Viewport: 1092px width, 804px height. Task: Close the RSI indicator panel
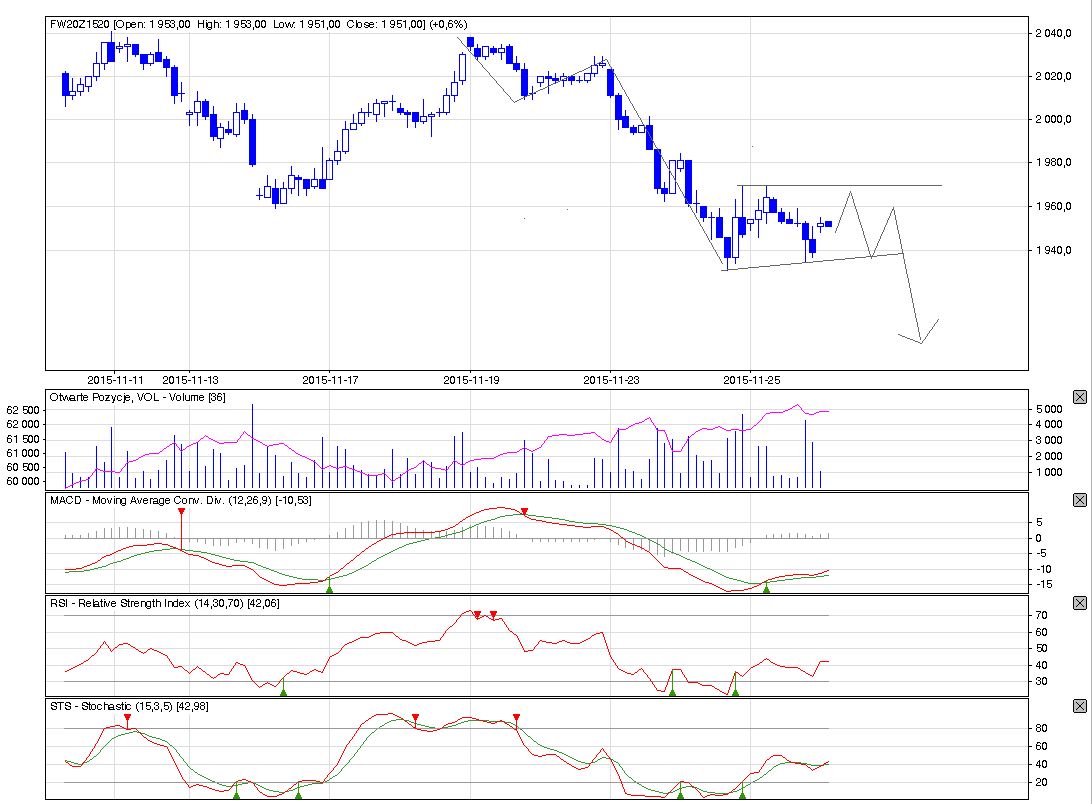[x=1079, y=603]
